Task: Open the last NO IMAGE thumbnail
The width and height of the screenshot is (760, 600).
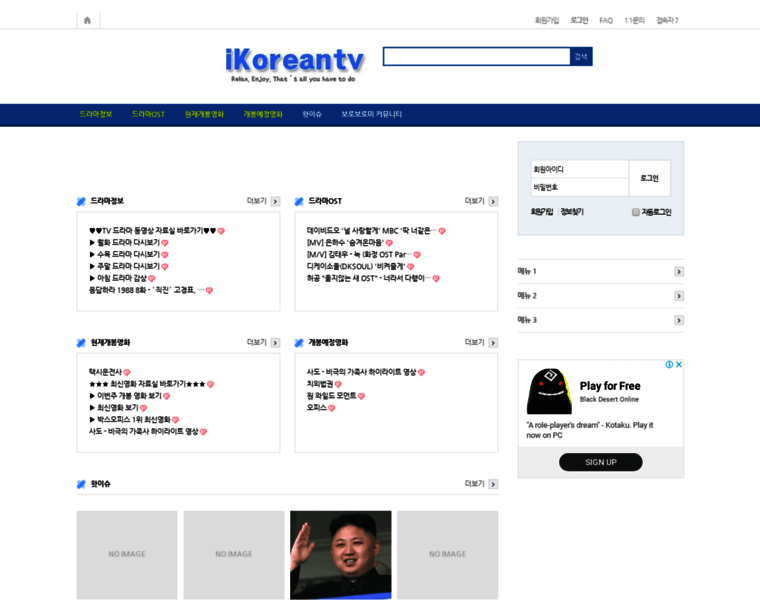Action: click(447, 555)
